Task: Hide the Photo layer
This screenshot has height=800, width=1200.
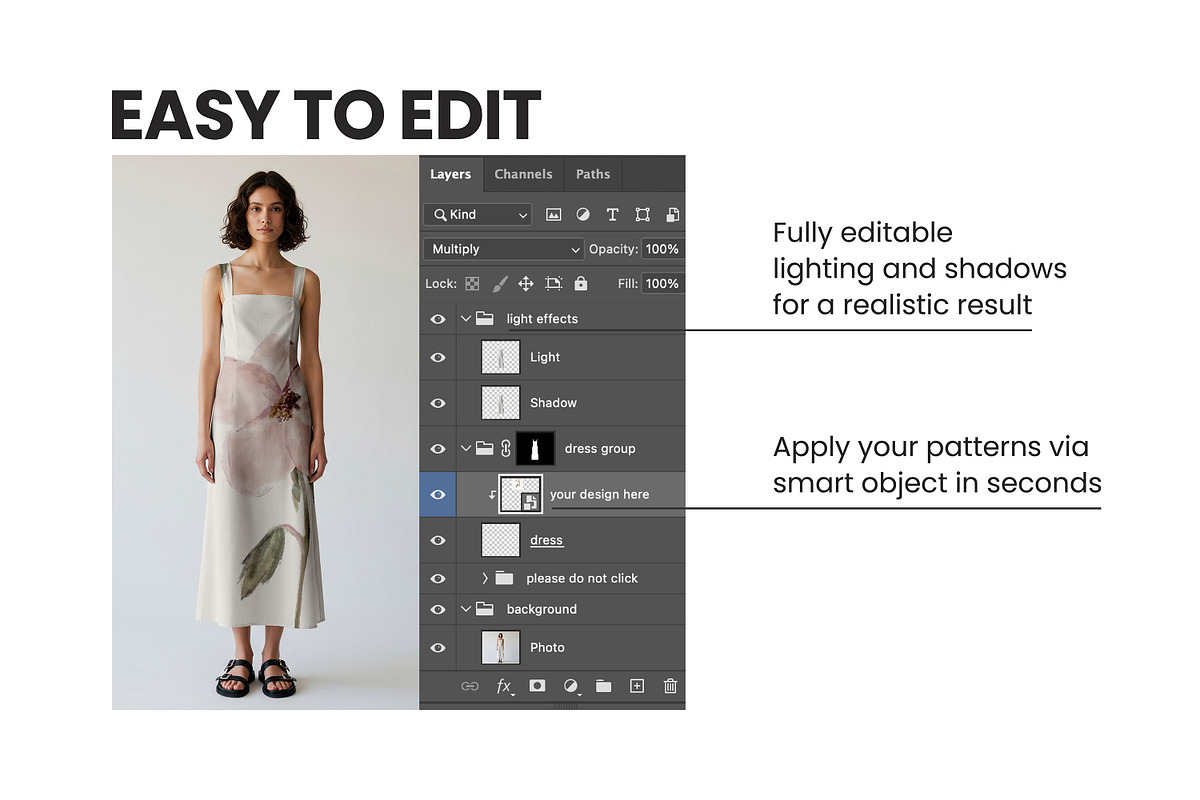Action: click(x=438, y=647)
